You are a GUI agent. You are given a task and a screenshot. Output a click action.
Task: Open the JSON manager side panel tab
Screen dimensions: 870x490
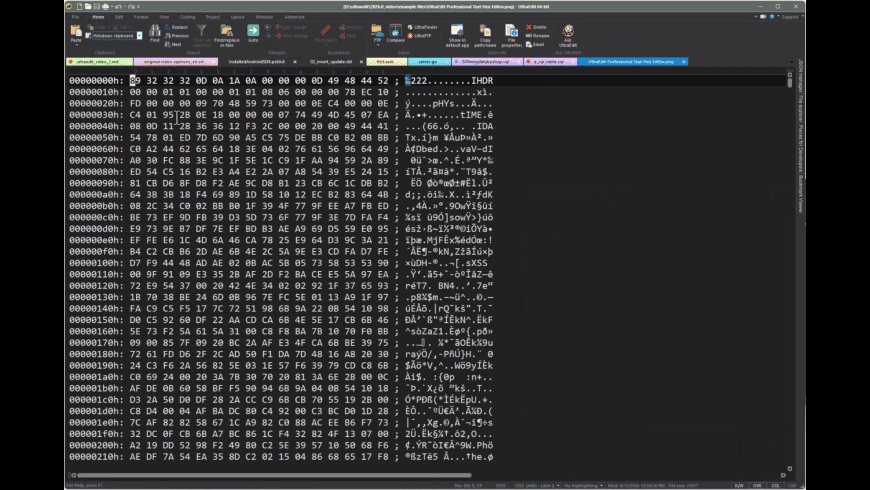tap(801, 75)
